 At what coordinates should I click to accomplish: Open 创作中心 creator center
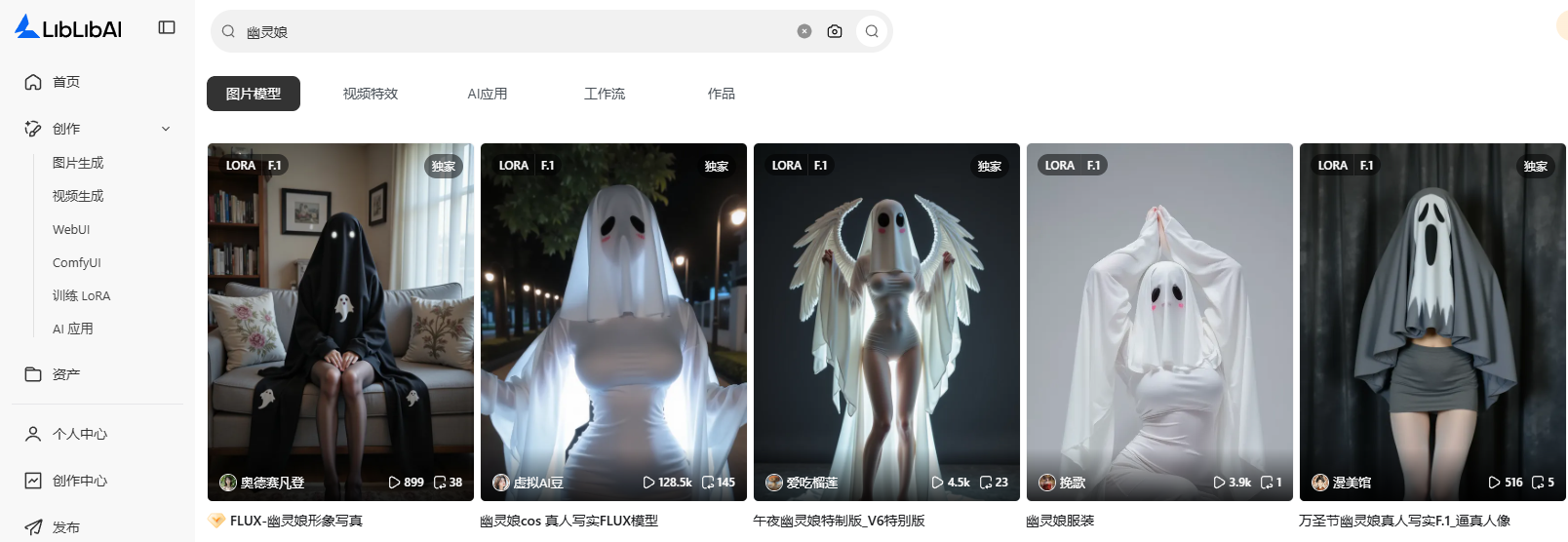pyautogui.click(x=80, y=481)
